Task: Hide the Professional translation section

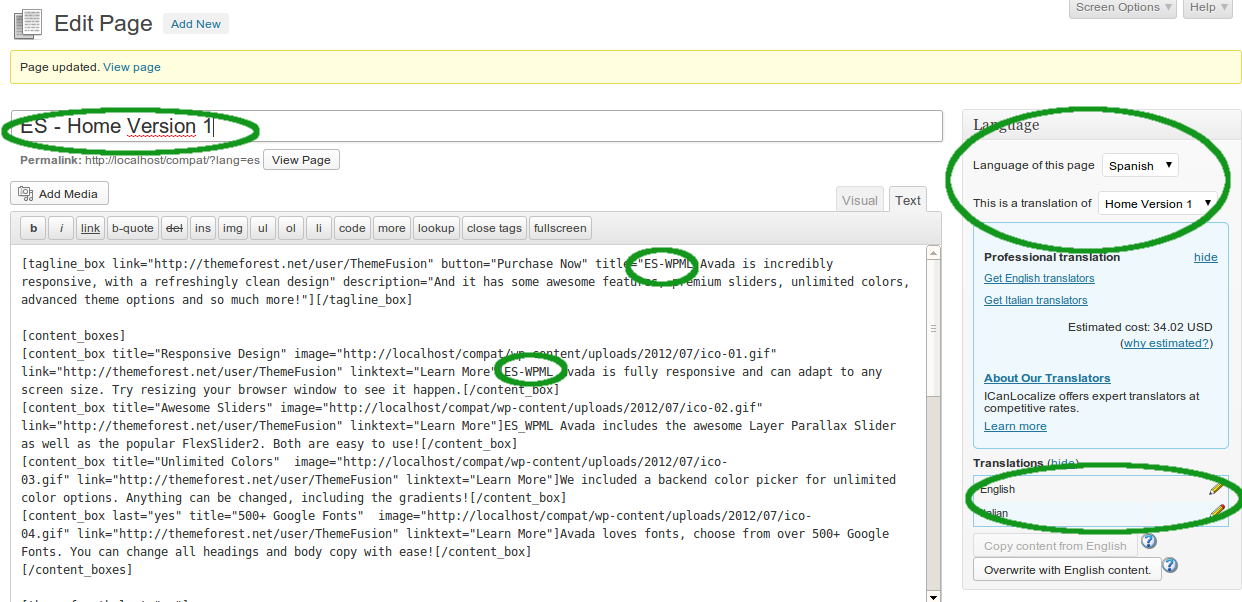Action: point(1205,256)
